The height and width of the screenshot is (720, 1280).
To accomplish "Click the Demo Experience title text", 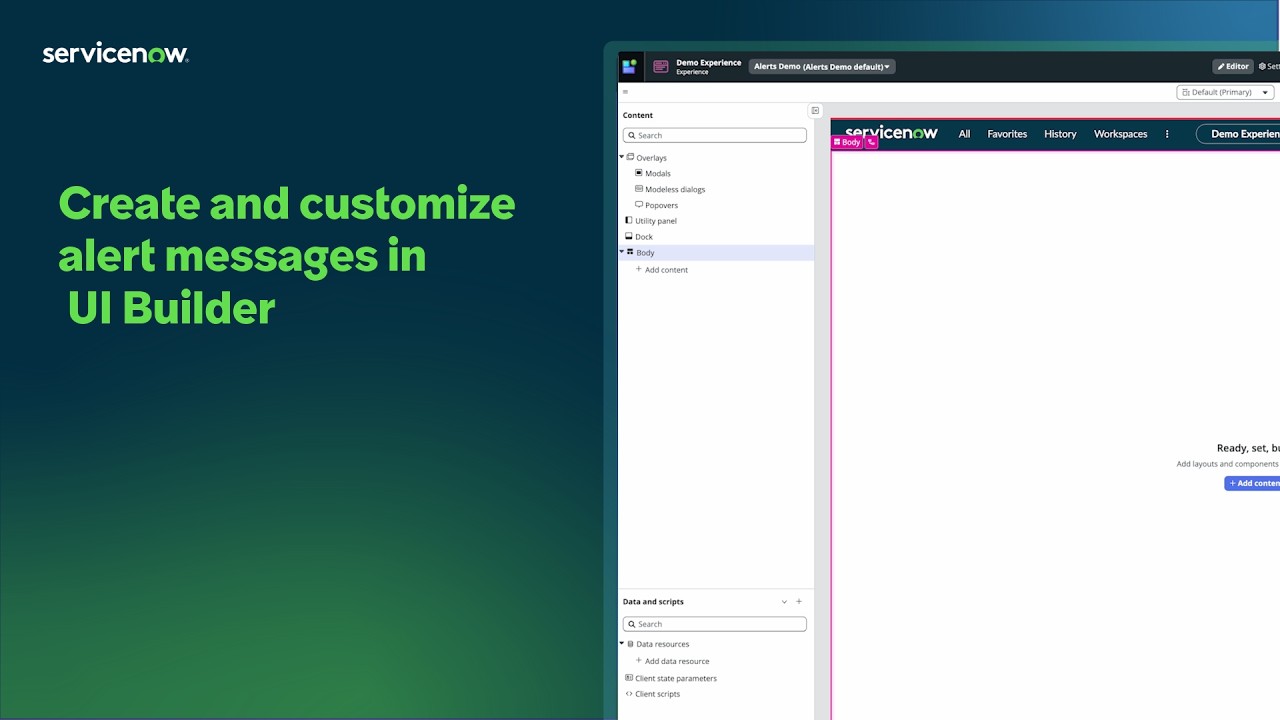I will click(709, 63).
